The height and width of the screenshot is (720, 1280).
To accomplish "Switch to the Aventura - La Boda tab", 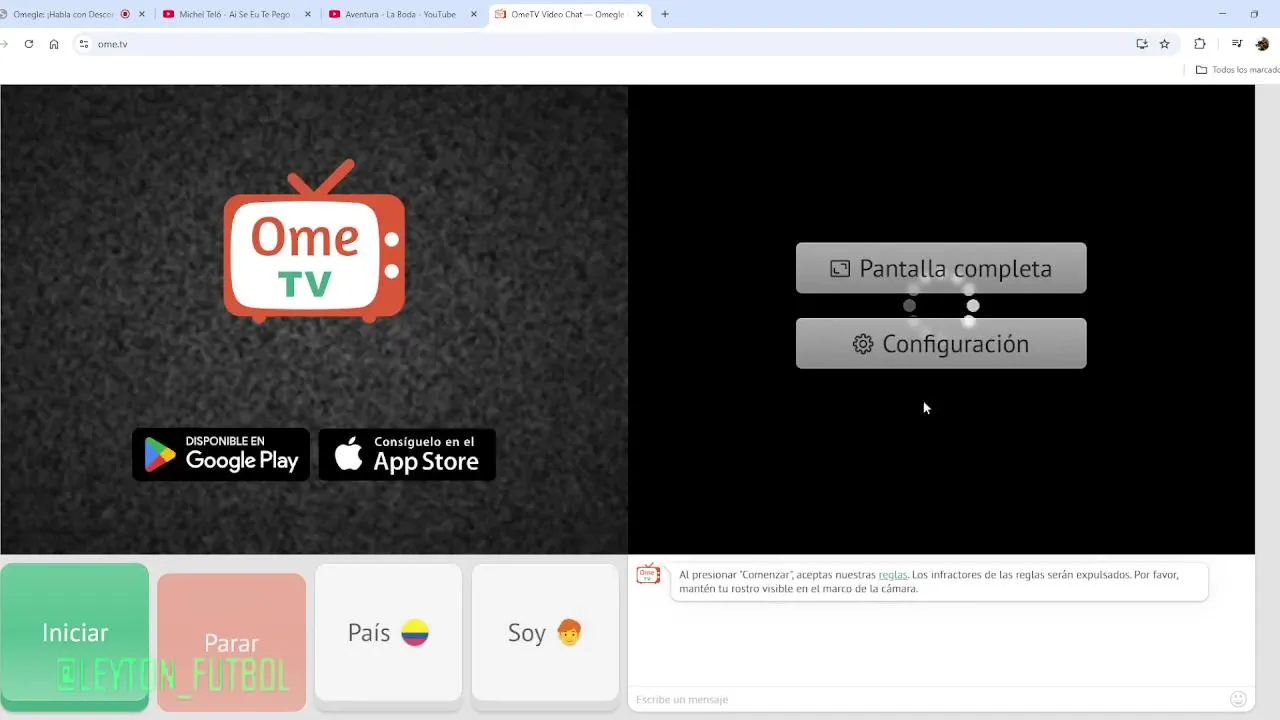I will (401, 14).
